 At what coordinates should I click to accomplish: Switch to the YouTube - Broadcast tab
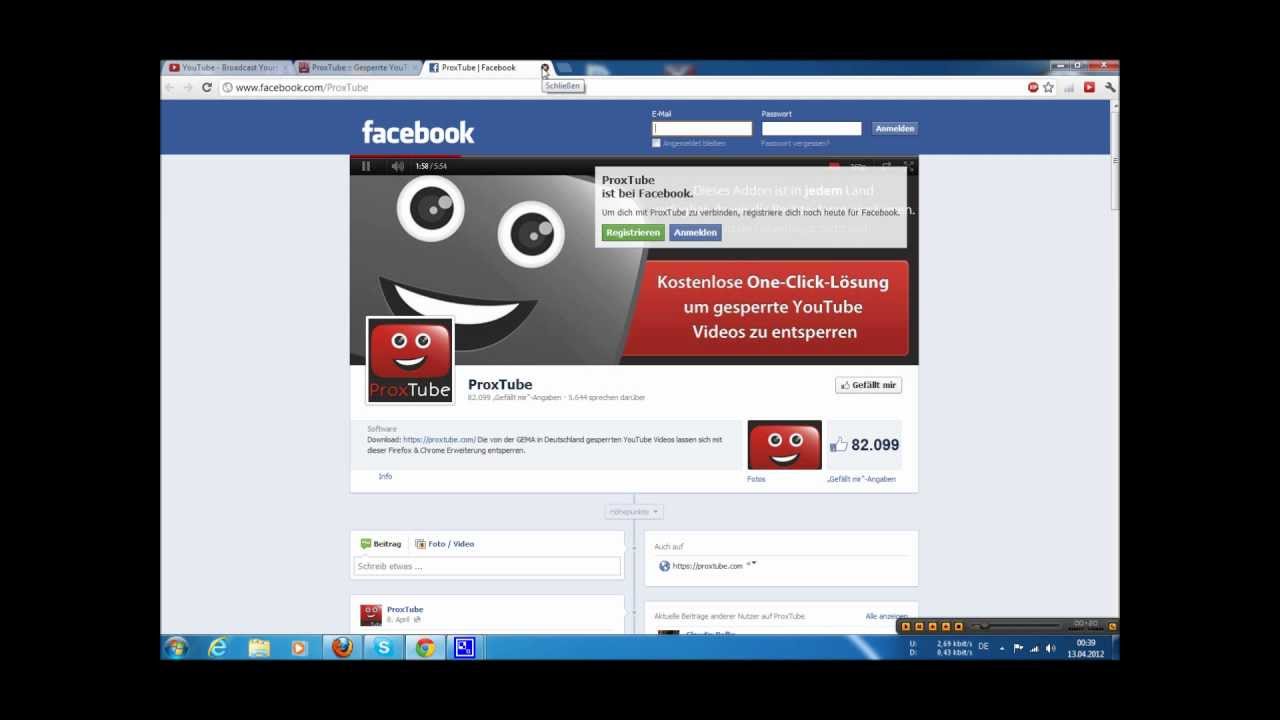tap(226, 68)
